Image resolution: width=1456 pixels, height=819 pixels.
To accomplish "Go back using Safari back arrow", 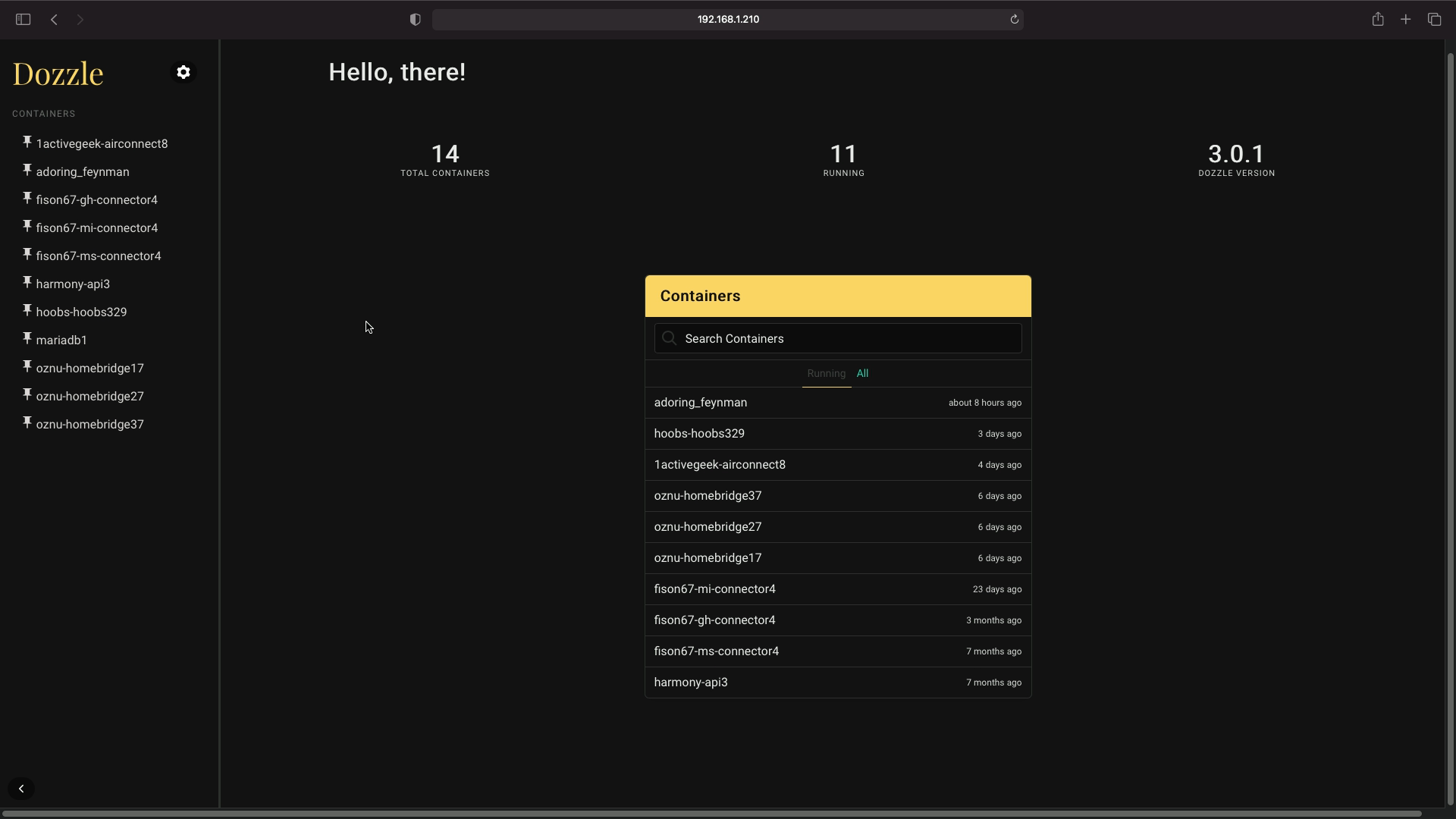I will (x=54, y=19).
